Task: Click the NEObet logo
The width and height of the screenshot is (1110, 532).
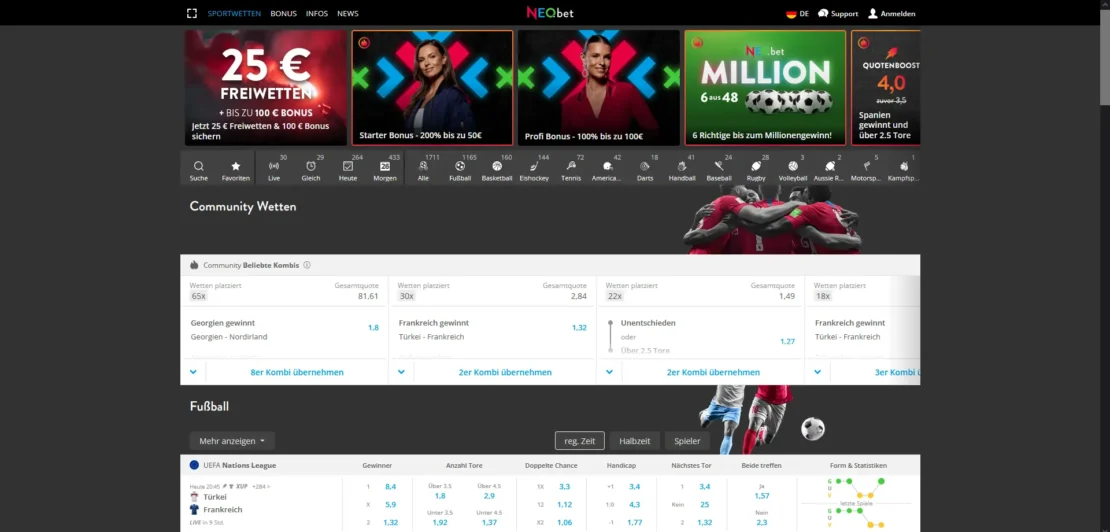Action: (550, 13)
